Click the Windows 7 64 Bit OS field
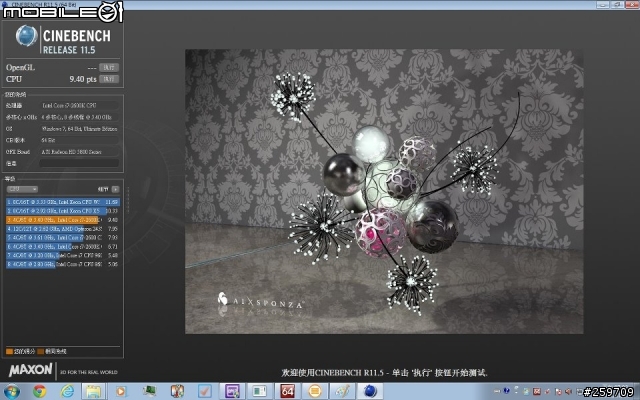 pos(79,129)
